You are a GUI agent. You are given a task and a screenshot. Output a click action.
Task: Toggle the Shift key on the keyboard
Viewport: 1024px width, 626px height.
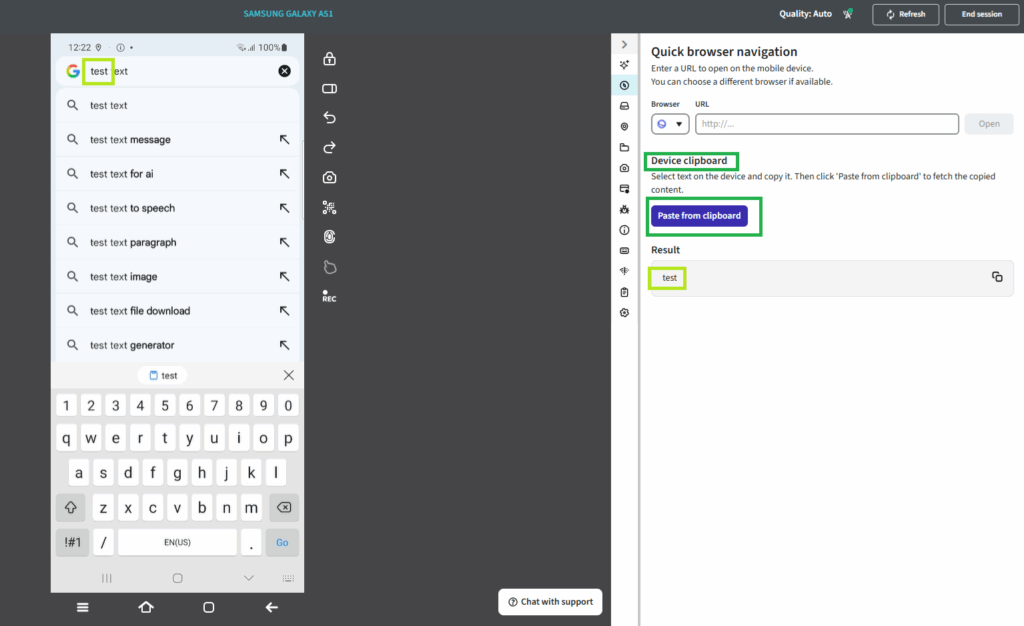[x=70, y=508]
